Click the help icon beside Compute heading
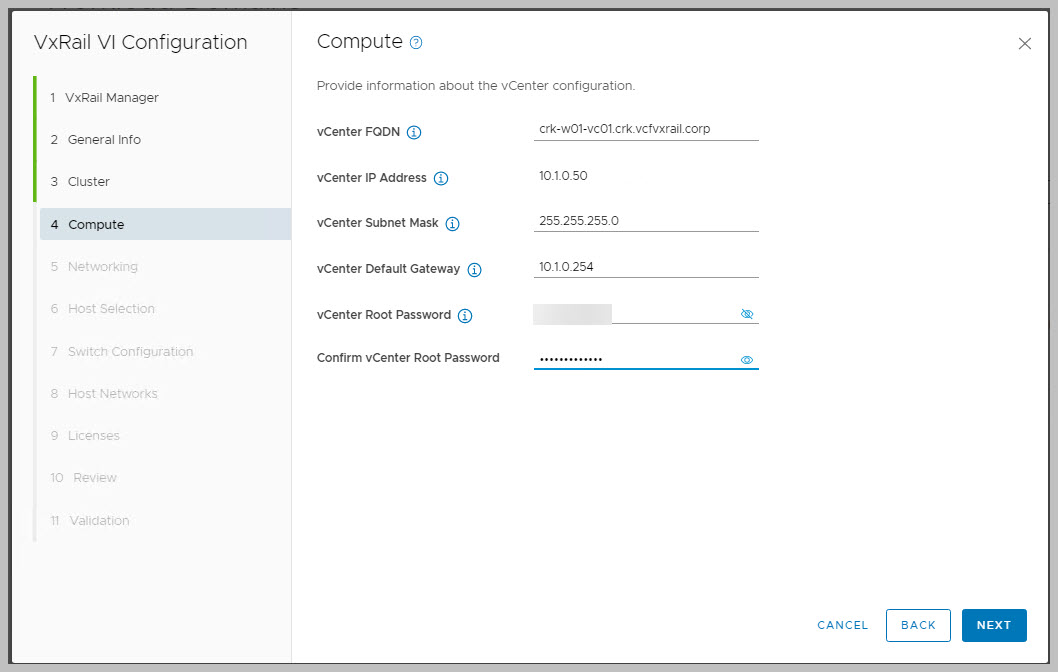The width and height of the screenshot is (1058, 672). 416,43
